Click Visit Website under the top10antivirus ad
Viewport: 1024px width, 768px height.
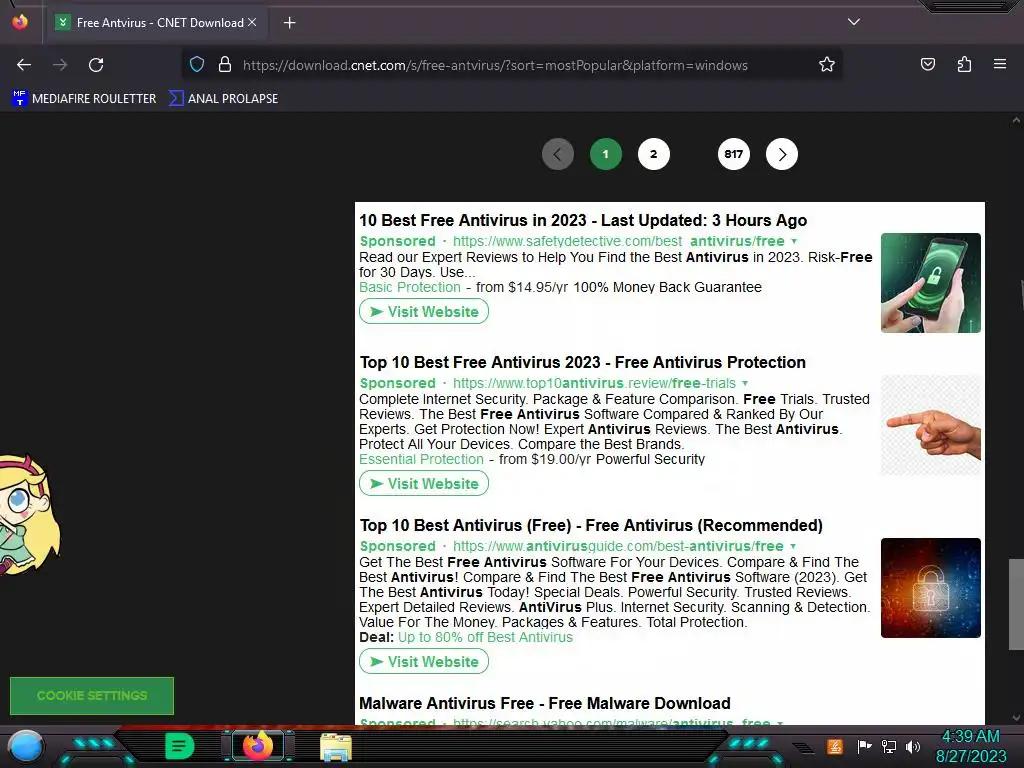coord(424,484)
